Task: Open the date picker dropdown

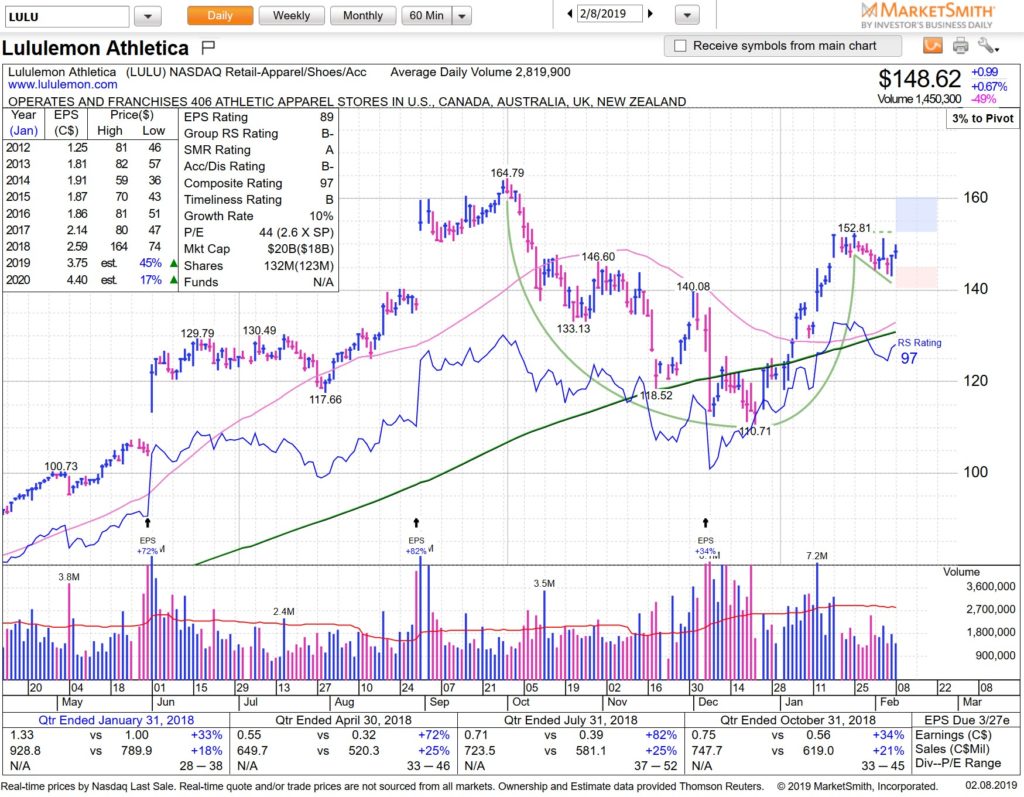Action: (x=687, y=15)
